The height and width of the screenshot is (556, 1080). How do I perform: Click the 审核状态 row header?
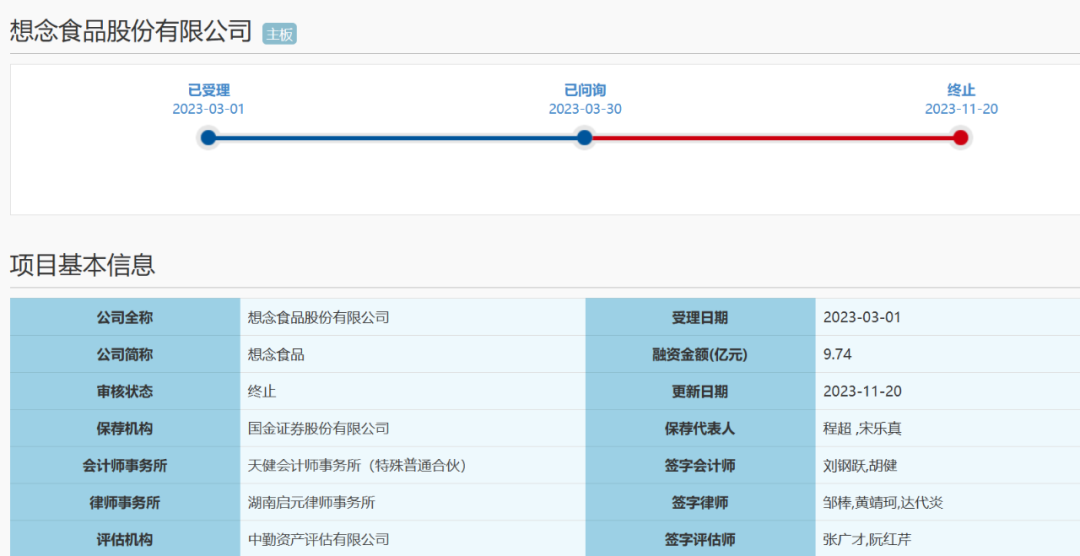coord(125,392)
